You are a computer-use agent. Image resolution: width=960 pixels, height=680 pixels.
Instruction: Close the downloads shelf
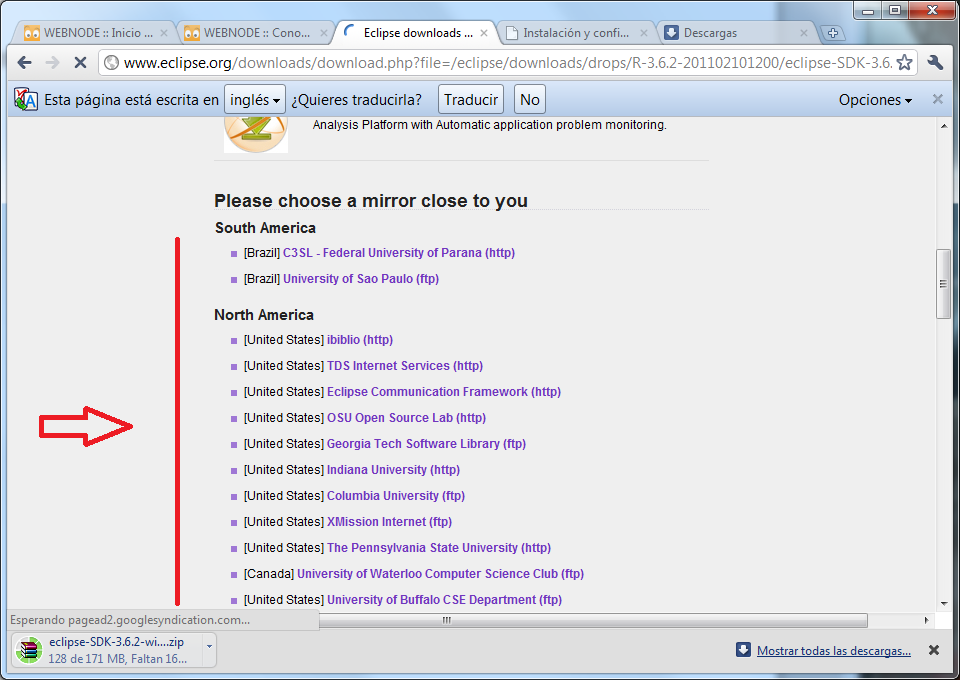[x=934, y=650]
